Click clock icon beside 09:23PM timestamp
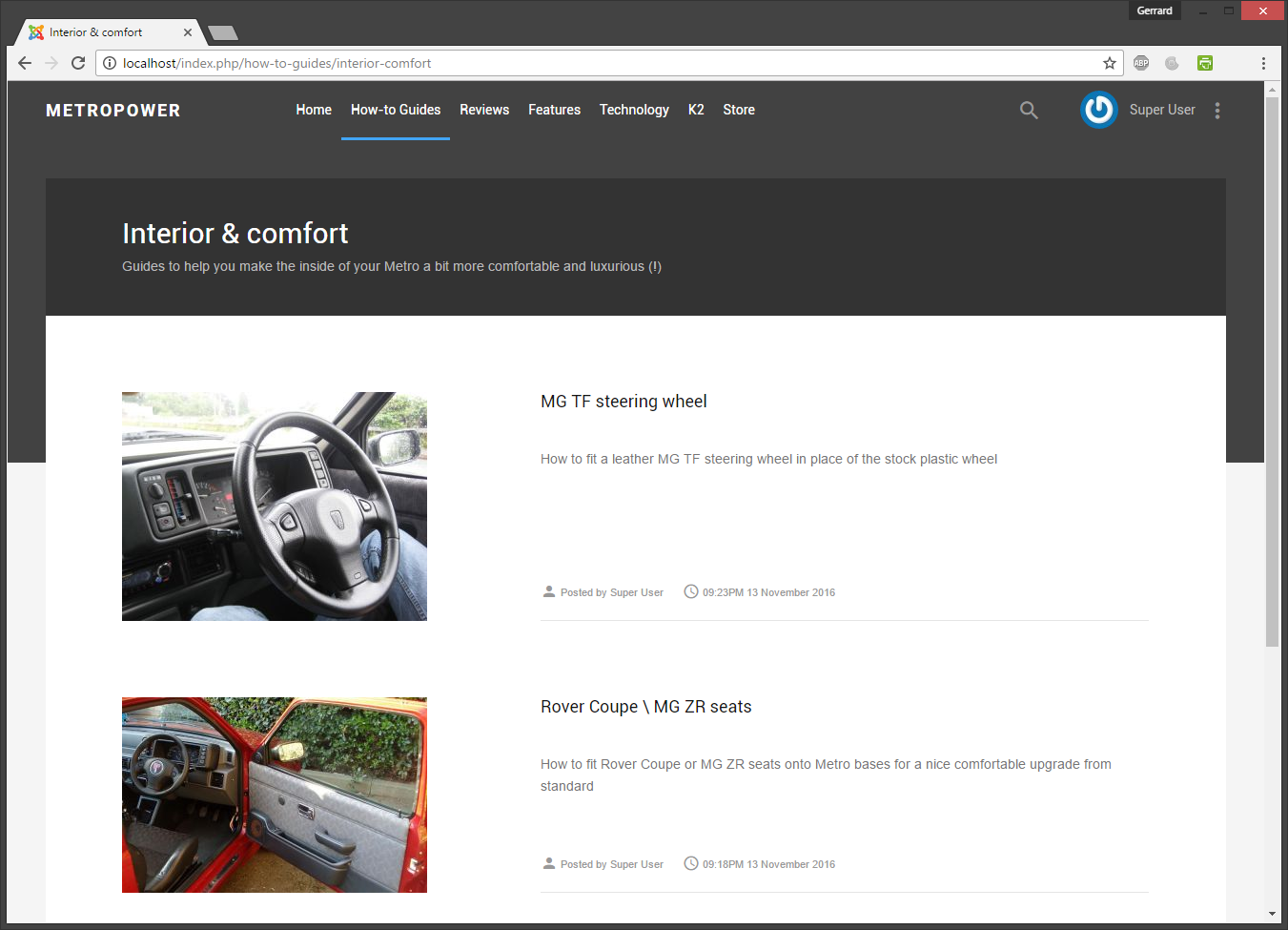The height and width of the screenshot is (930, 1288). [691, 591]
